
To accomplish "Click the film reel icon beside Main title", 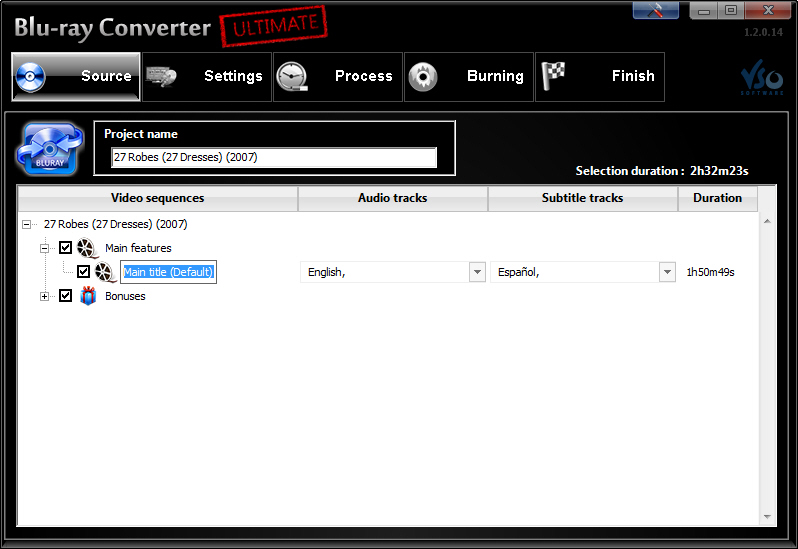I will coord(106,272).
